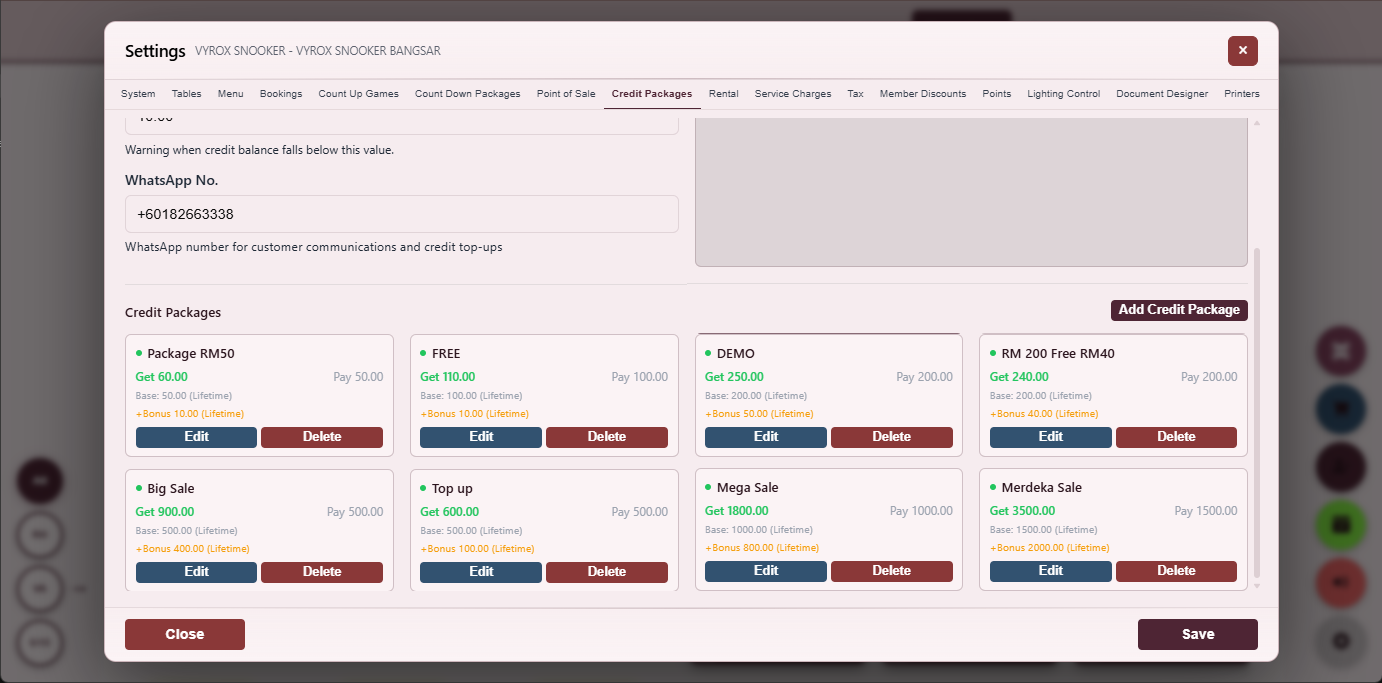1382x683 pixels.
Task: Open the Tax tab
Action: click(855, 94)
